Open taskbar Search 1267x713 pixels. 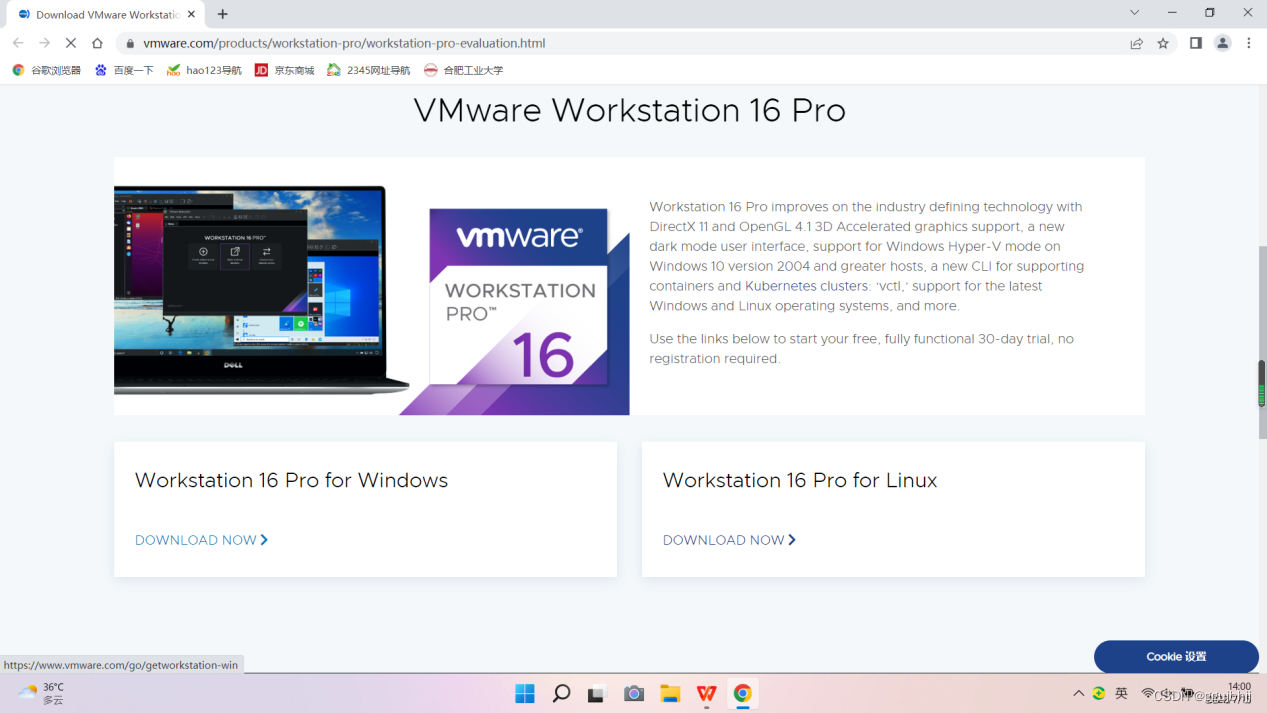pos(561,694)
